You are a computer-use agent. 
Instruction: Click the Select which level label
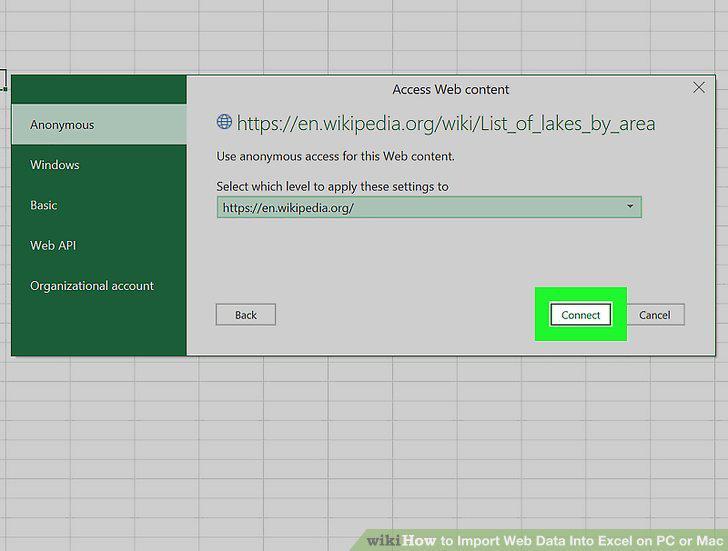point(332,187)
